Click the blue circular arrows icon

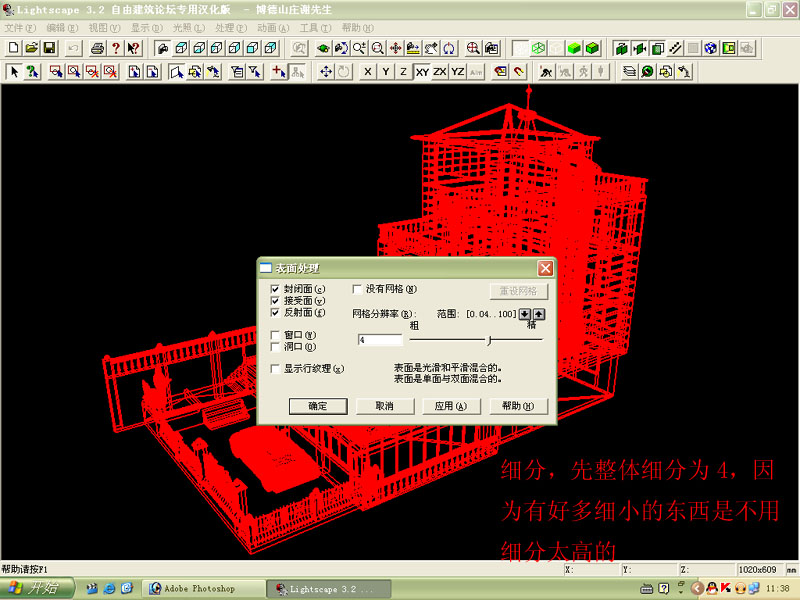(x=449, y=48)
